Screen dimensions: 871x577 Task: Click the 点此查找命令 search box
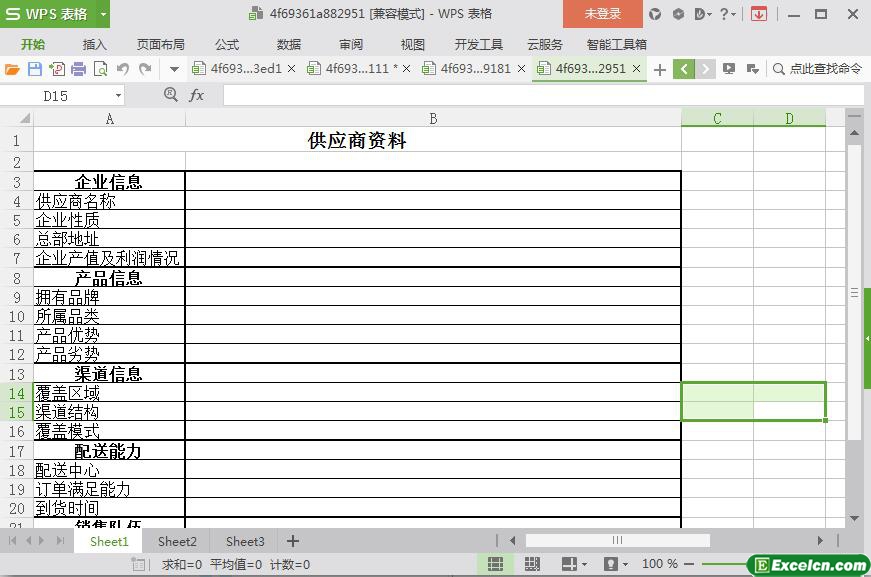click(x=818, y=69)
